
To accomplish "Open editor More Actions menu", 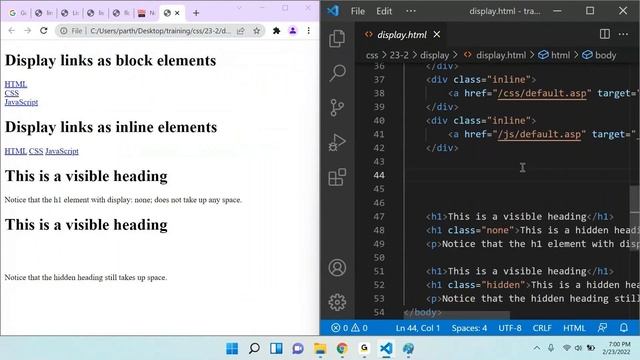I will point(623,34).
